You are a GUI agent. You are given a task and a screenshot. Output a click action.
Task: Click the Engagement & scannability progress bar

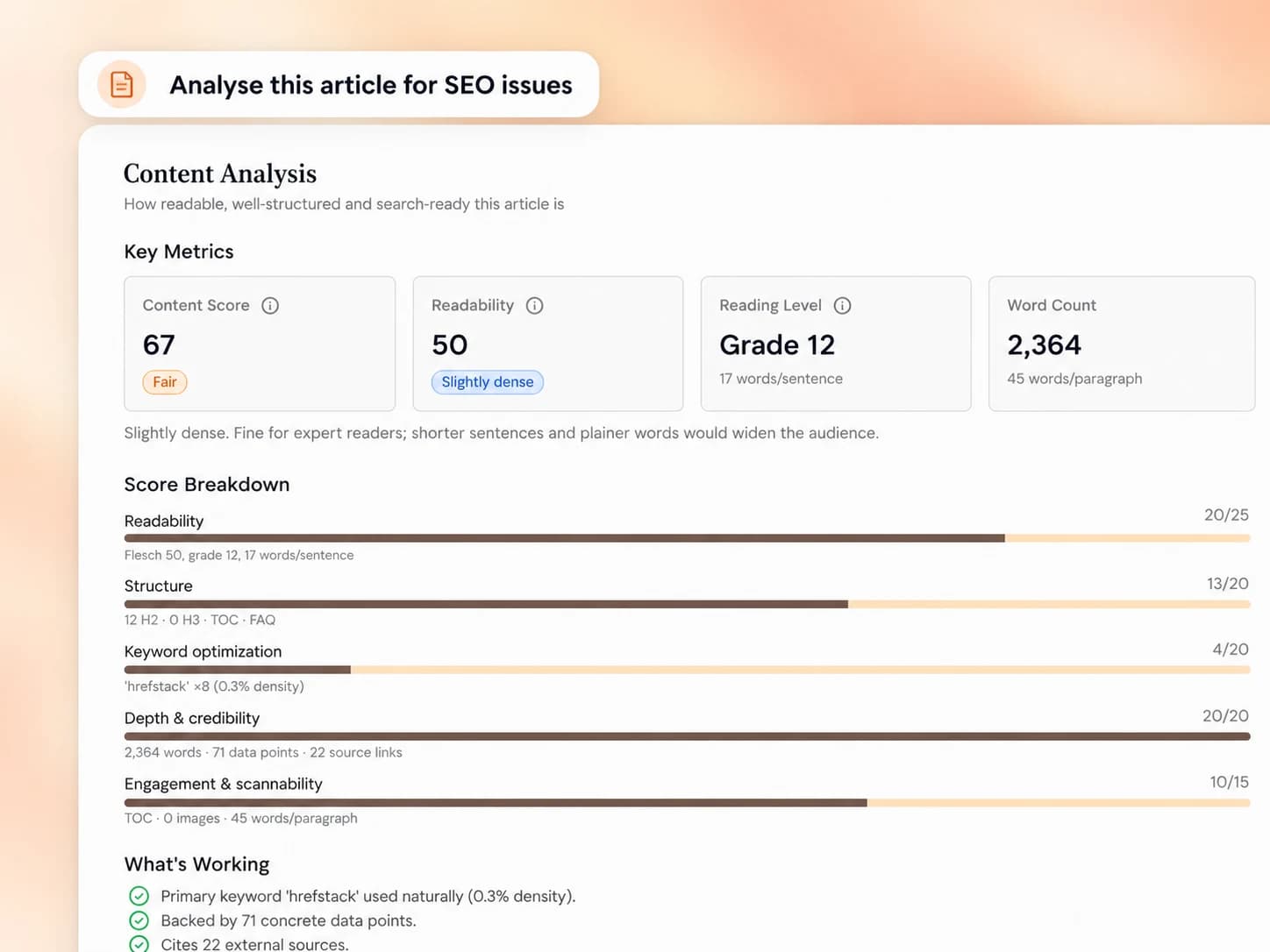pos(688,802)
